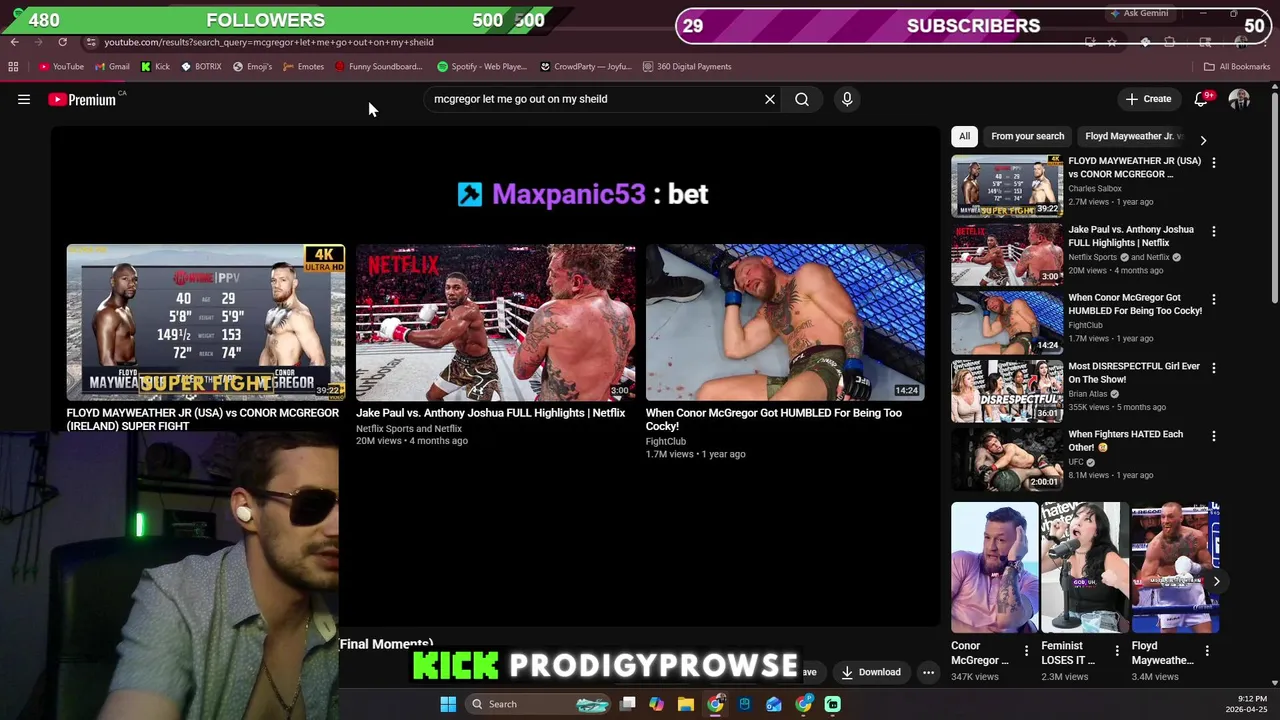Image resolution: width=1280 pixels, height=720 pixels.
Task: Select the Floyd Mayweather Jr. chip
Action: [1132, 136]
